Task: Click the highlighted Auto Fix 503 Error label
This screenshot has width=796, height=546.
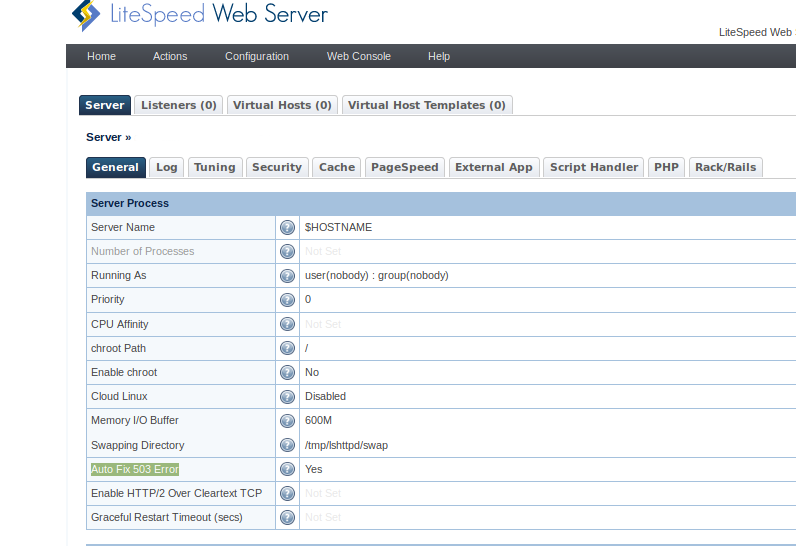Action: [x=135, y=469]
